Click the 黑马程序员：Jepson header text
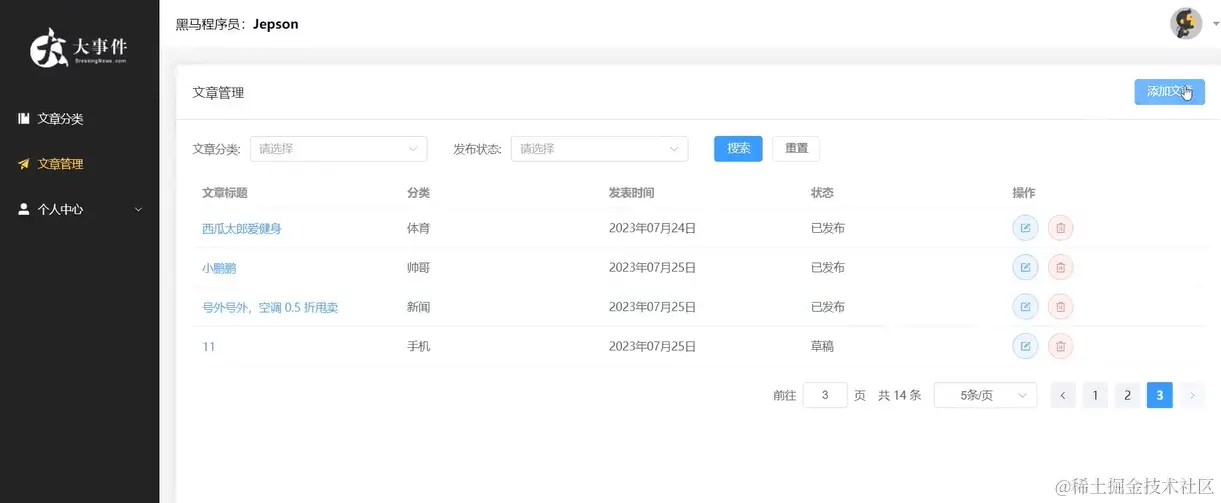The width and height of the screenshot is (1221, 503). coord(237,24)
